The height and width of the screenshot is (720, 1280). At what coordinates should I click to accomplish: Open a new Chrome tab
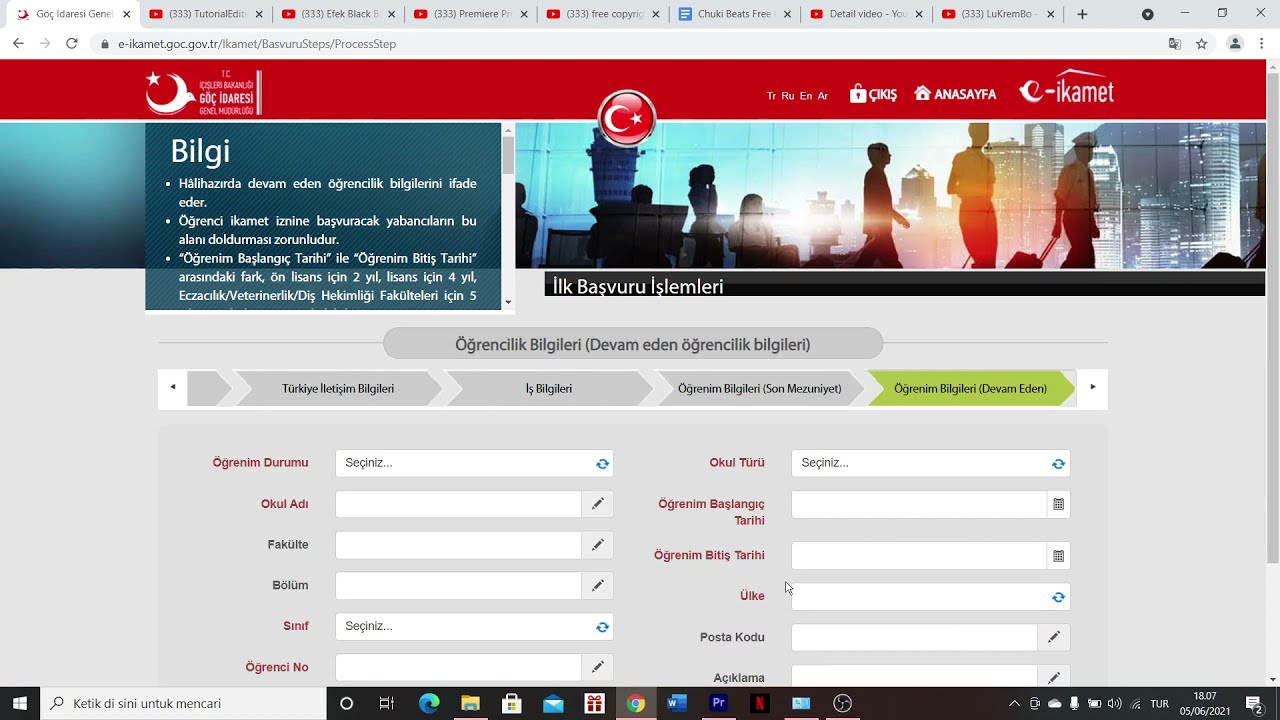tap(1082, 14)
